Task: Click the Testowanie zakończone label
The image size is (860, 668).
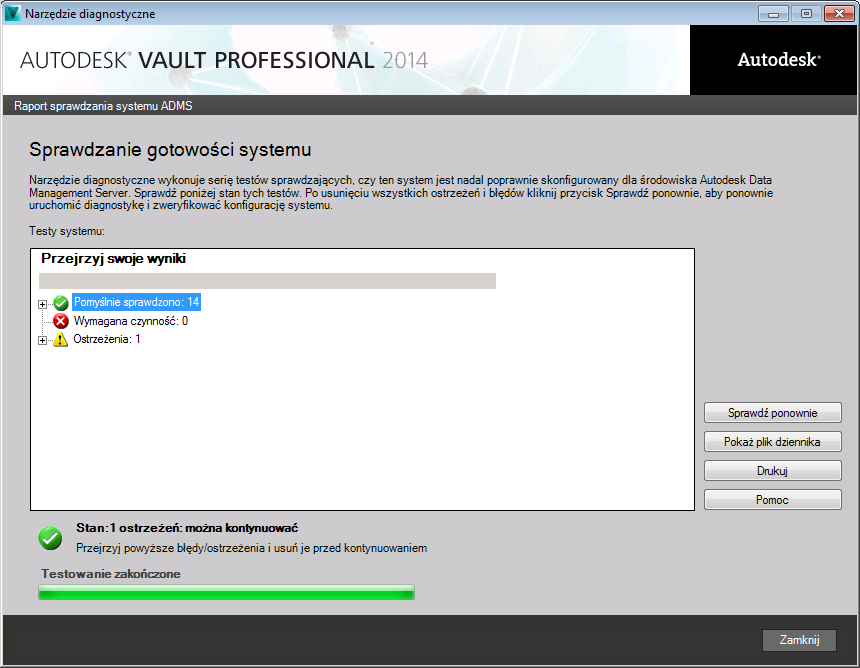Action: tap(111, 574)
